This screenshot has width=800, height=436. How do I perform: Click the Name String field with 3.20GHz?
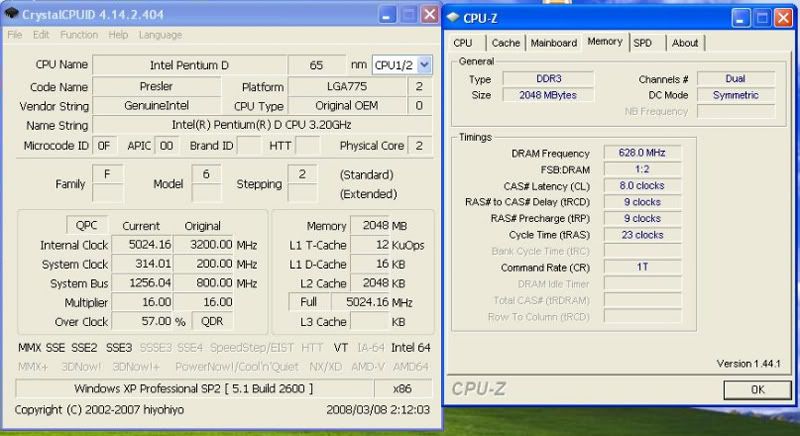[x=262, y=125]
